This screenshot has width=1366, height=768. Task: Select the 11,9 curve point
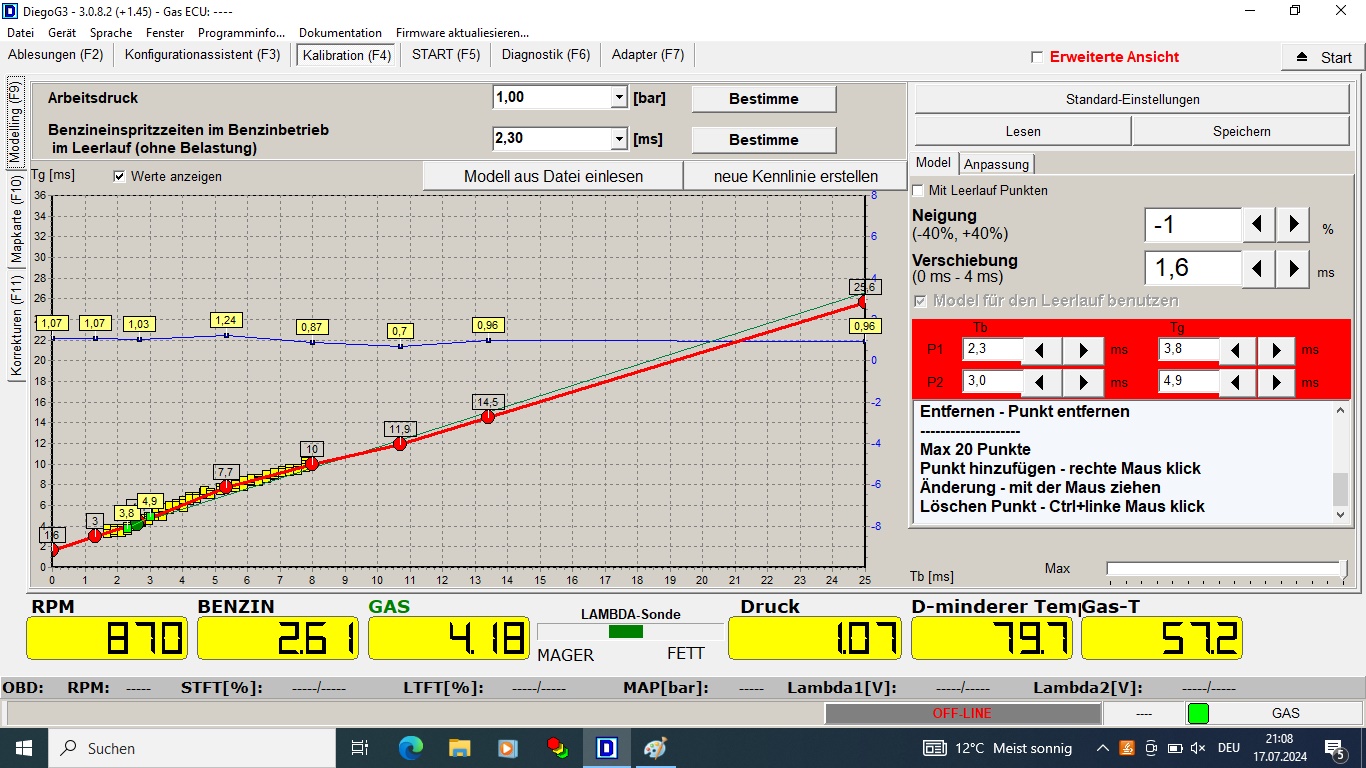pos(400,443)
